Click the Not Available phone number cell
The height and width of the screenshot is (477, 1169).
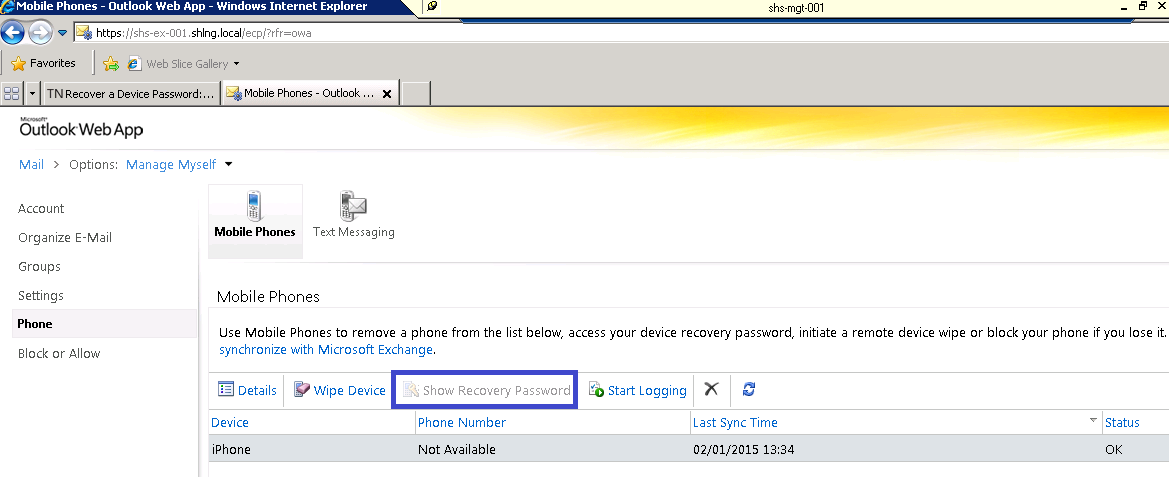pos(456,449)
